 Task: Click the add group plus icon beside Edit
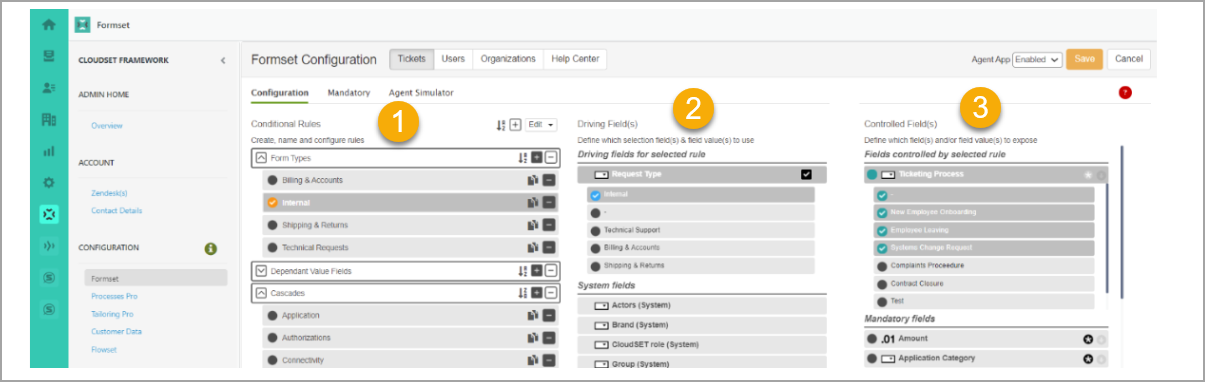coord(515,125)
